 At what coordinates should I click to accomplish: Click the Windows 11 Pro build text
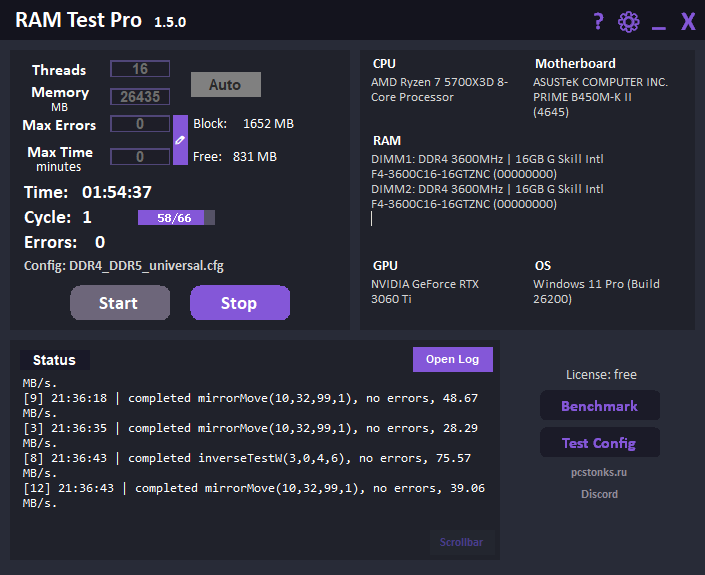coord(596,291)
